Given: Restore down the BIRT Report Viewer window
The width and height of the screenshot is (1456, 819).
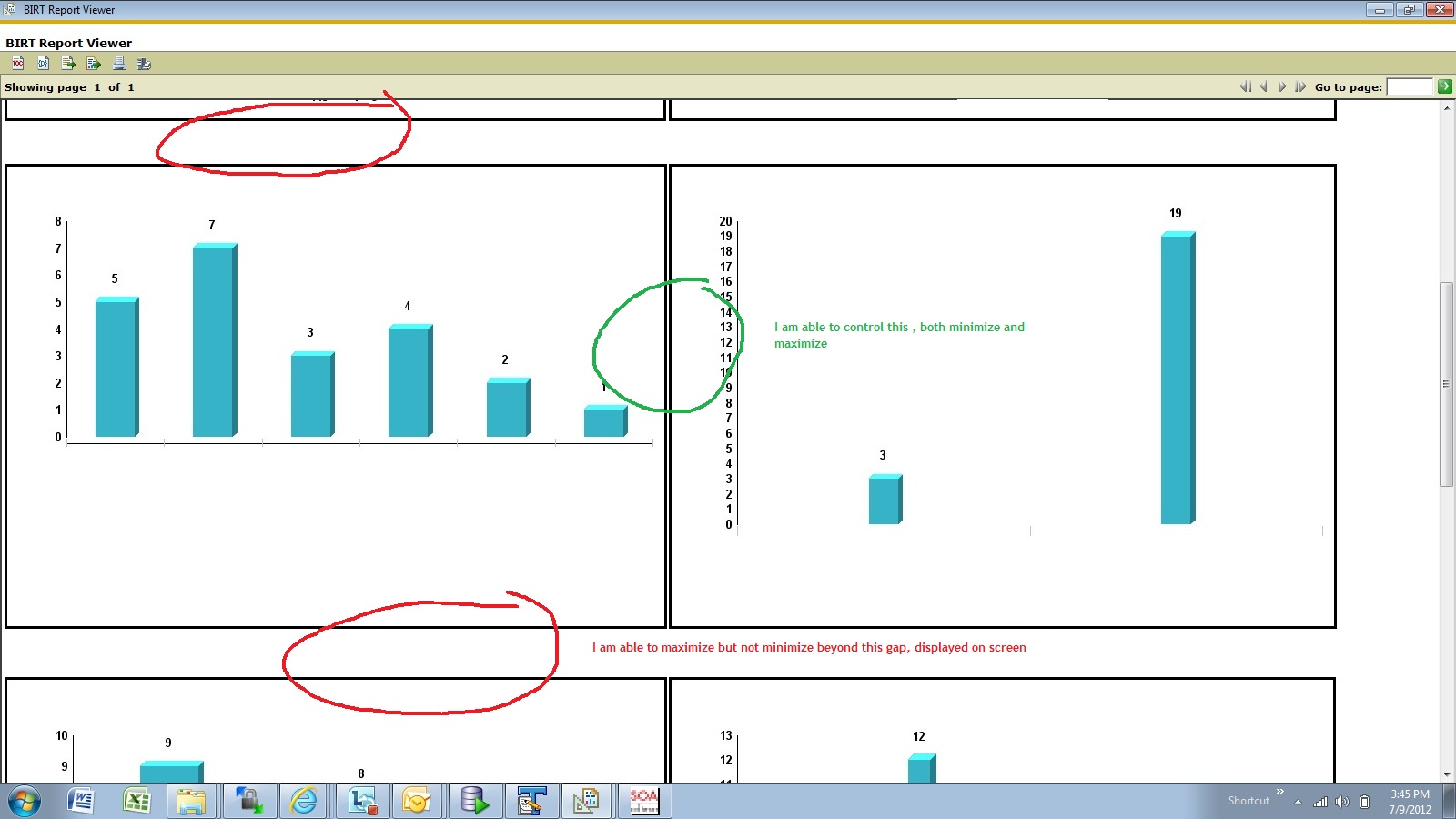Looking at the screenshot, I should tap(1410, 10).
